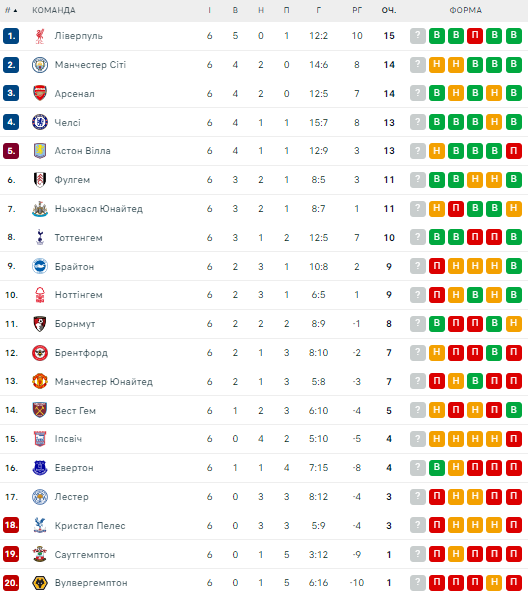This screenshot has height=595, width=528.
Task: Open the Brighton club crest
Action: (40, 266)
